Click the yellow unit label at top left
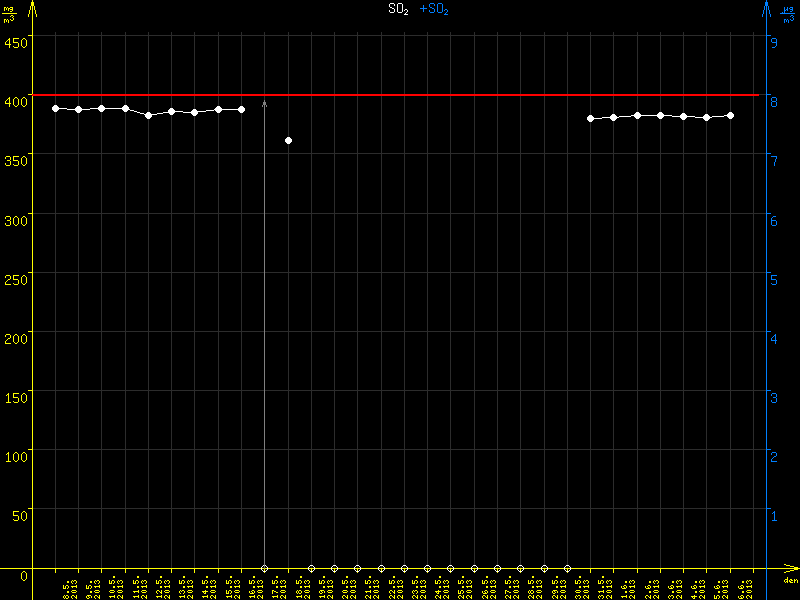The image size is (800, 600). click(9, 13)
